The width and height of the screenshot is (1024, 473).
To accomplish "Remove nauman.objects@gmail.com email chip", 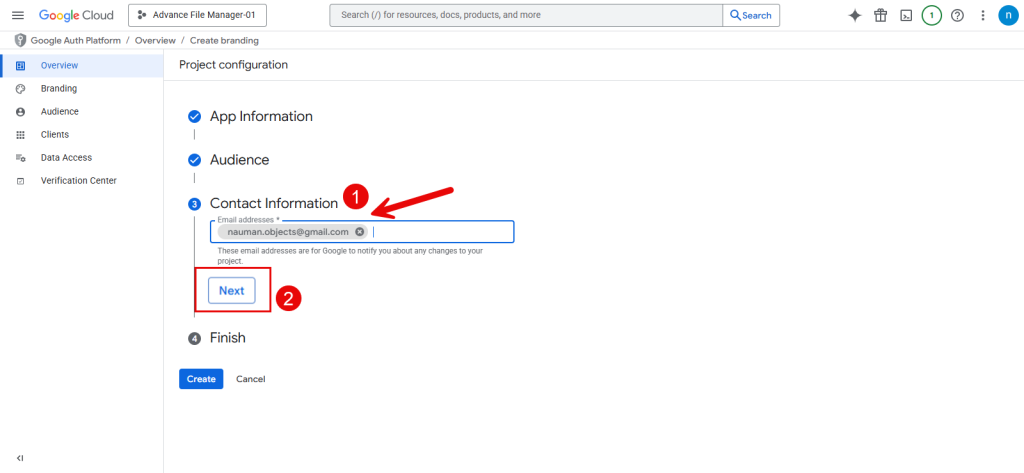I will pos(359,232).
